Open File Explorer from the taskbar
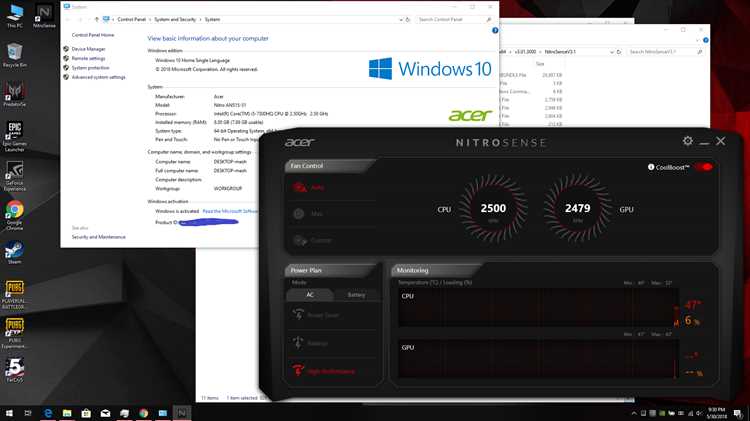The width and height of the screenshot is (750, 421). [67, 413]
